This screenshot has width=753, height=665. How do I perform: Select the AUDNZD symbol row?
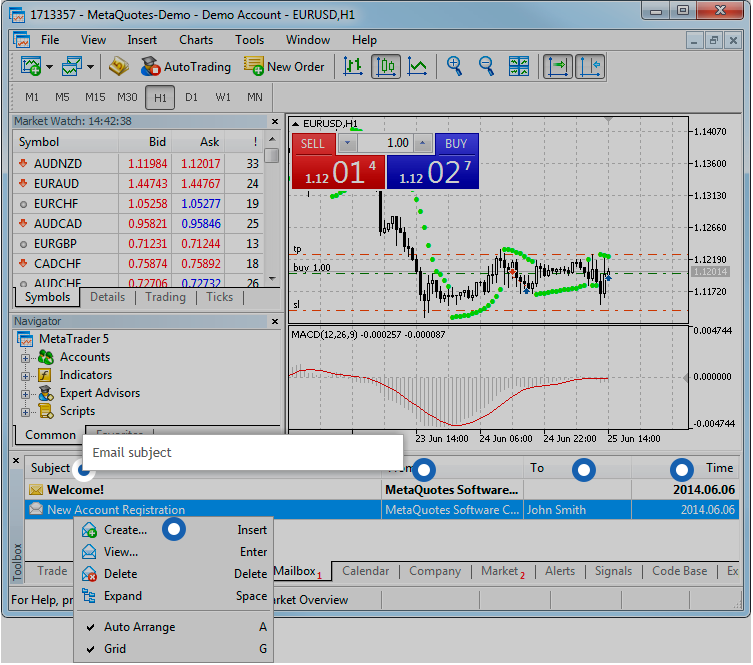pos(139,163)
